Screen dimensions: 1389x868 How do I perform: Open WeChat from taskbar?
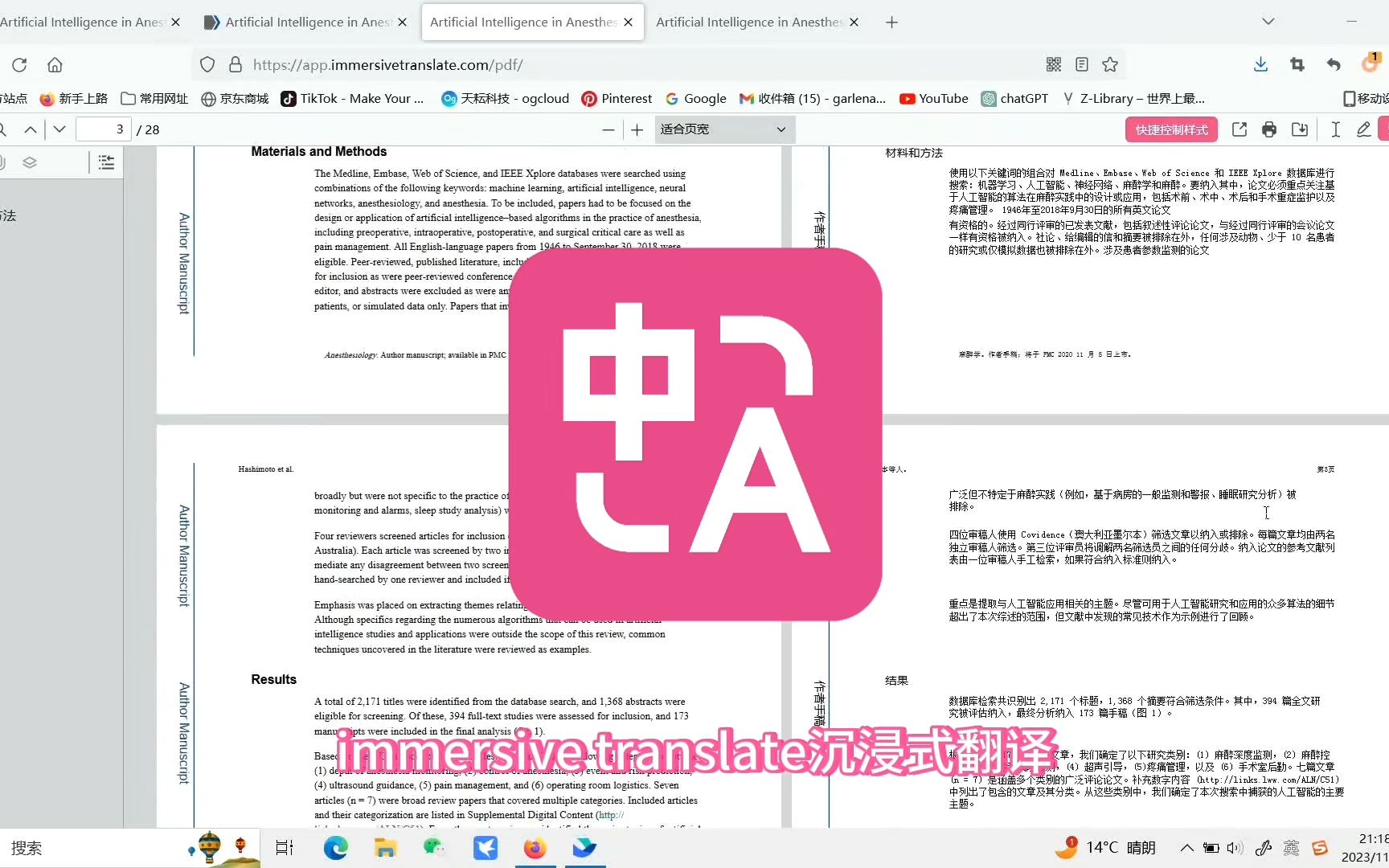(x=435, y=848)
